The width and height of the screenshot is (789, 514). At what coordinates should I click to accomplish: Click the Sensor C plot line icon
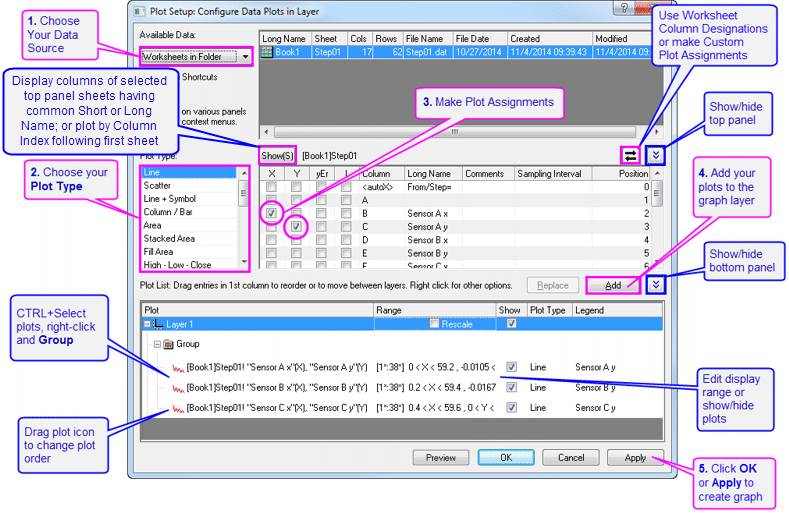click(177, 408)
